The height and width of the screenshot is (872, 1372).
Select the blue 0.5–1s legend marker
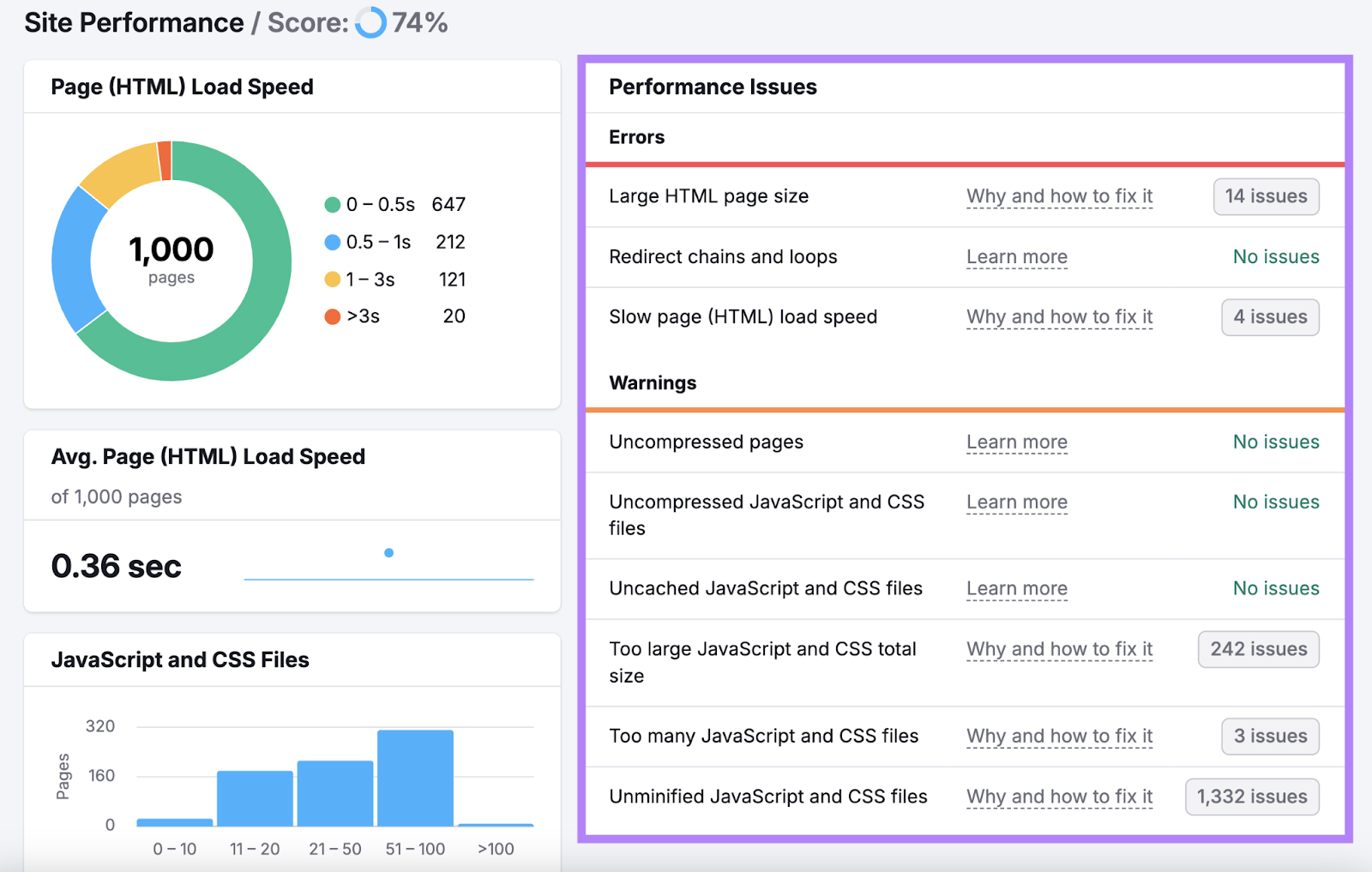click(332, 242)
